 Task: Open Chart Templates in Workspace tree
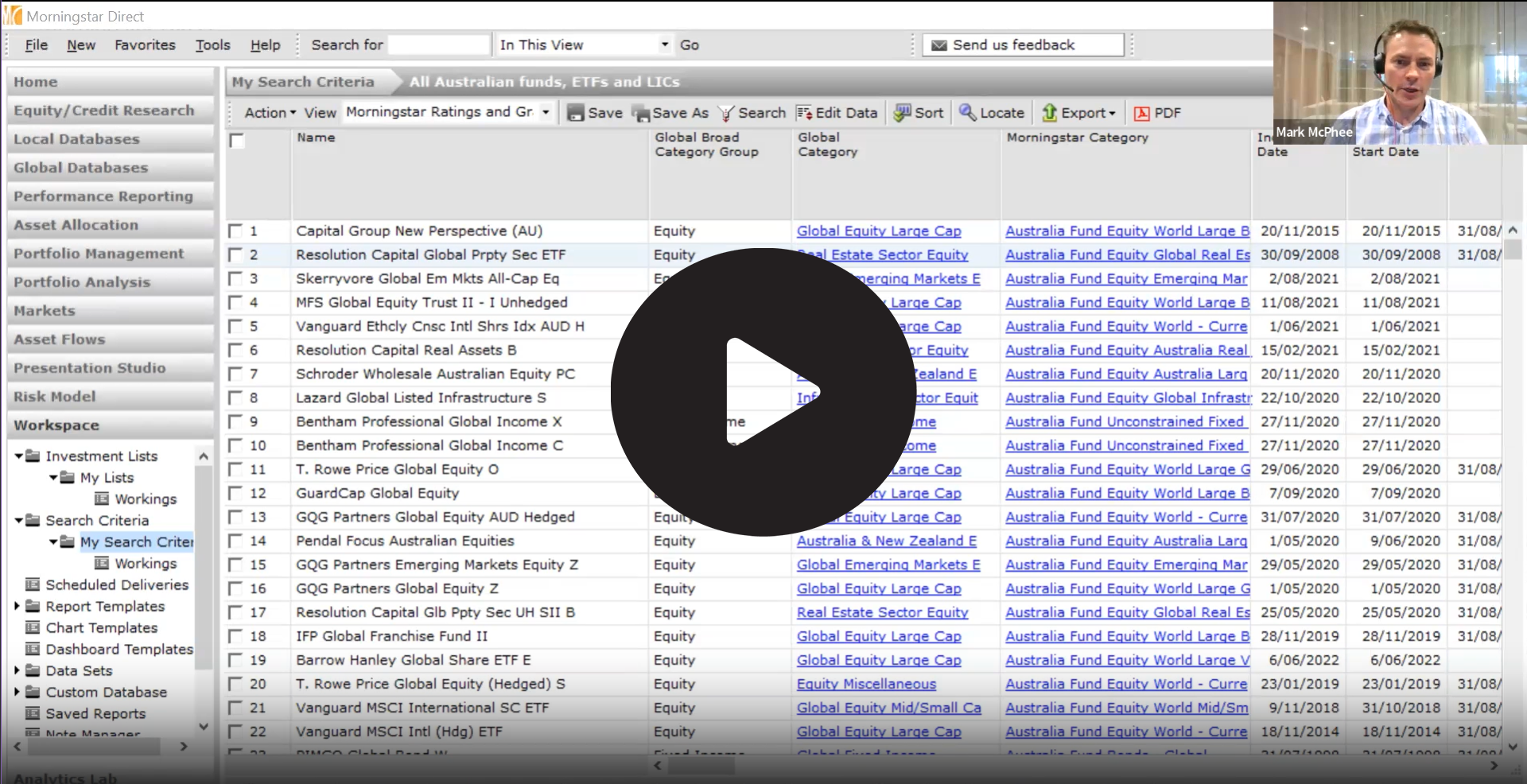point(101,627)
